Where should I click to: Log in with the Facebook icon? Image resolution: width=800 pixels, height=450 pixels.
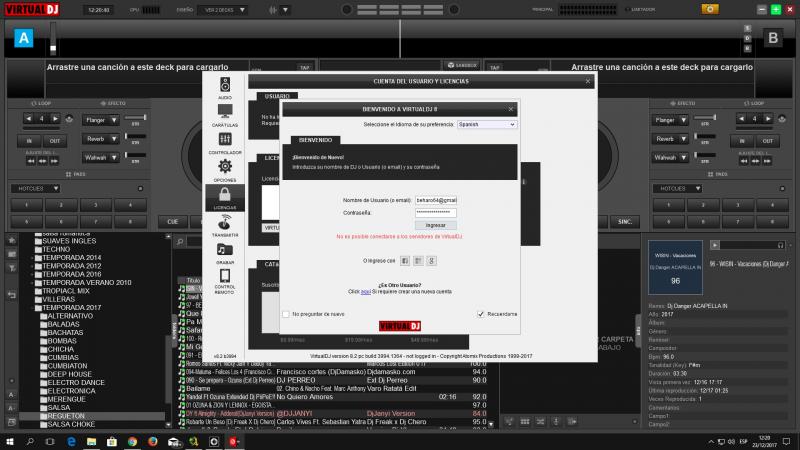coord(405,261)
